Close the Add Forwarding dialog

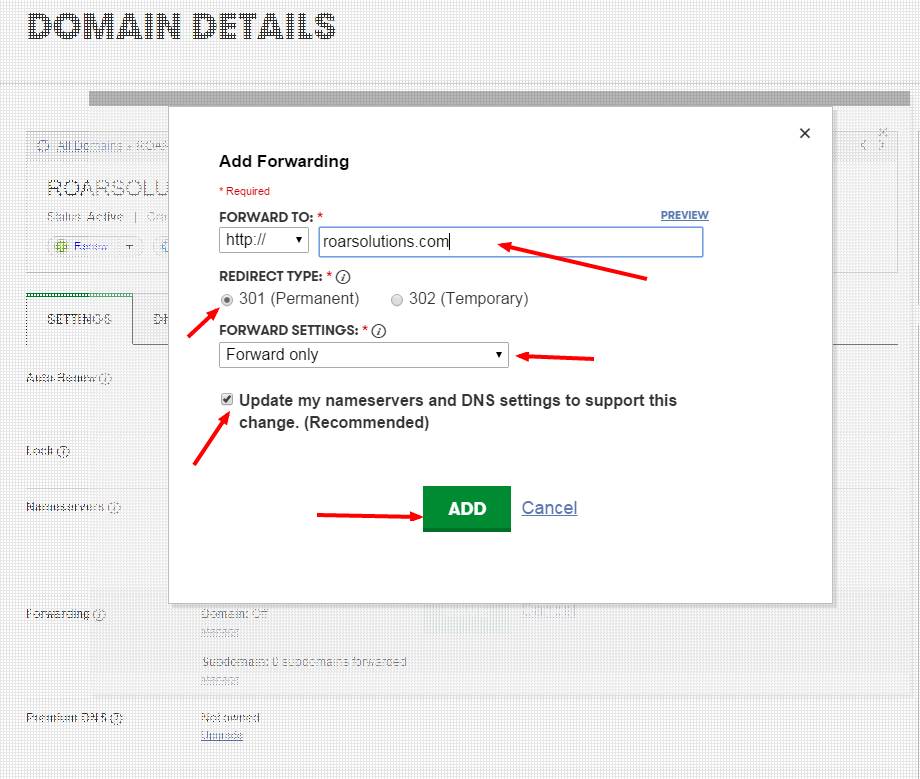(x=805, y=133)
